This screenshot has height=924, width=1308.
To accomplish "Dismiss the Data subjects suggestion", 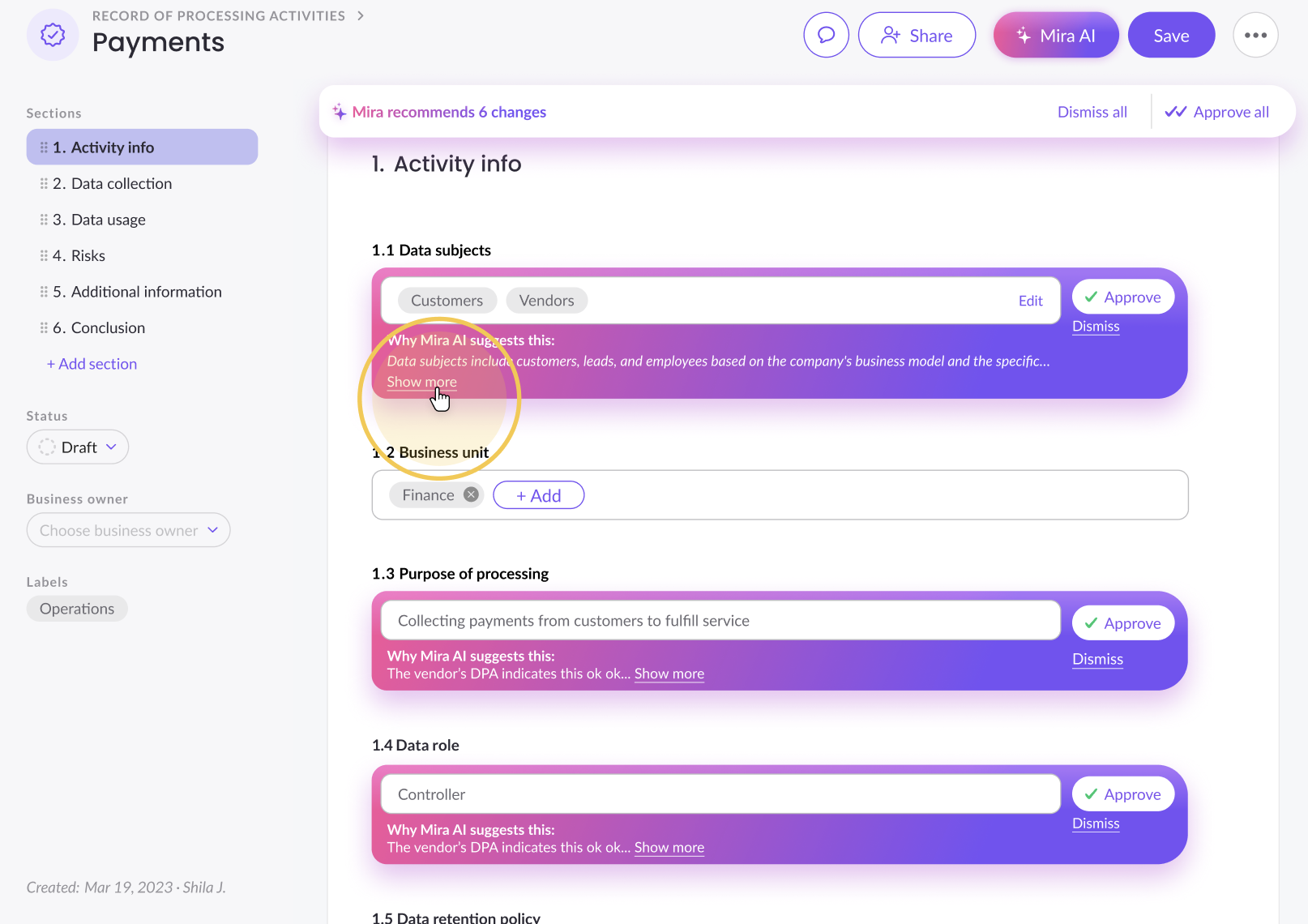I will click(x=1096, y=326).
